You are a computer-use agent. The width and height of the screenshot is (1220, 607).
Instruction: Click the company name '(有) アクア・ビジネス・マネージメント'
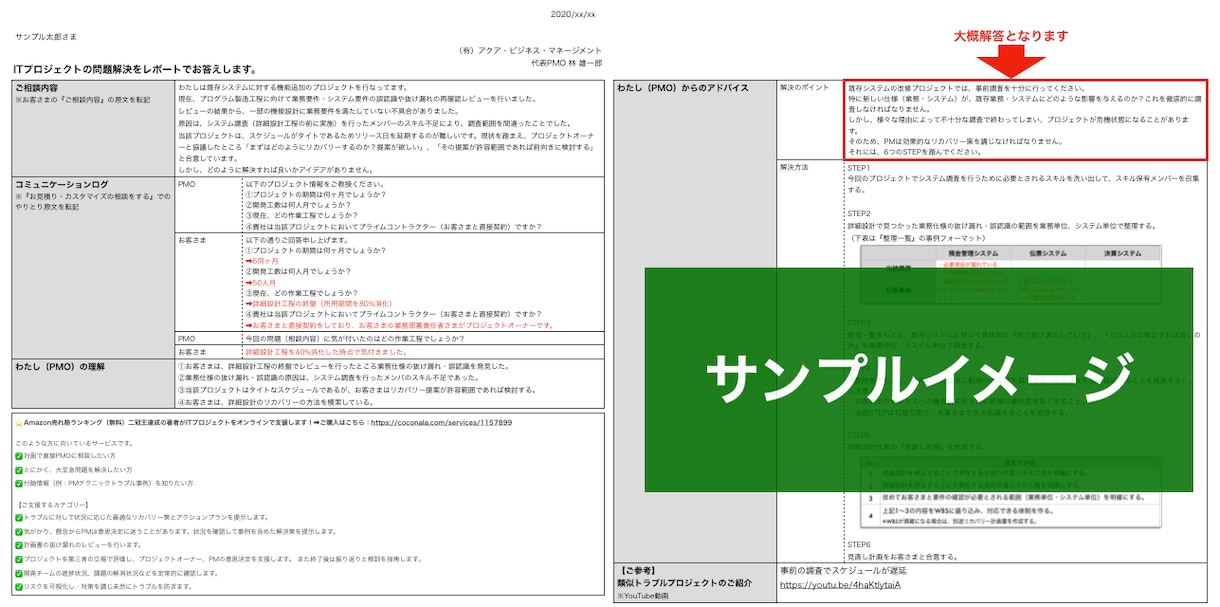coord(530,50)
